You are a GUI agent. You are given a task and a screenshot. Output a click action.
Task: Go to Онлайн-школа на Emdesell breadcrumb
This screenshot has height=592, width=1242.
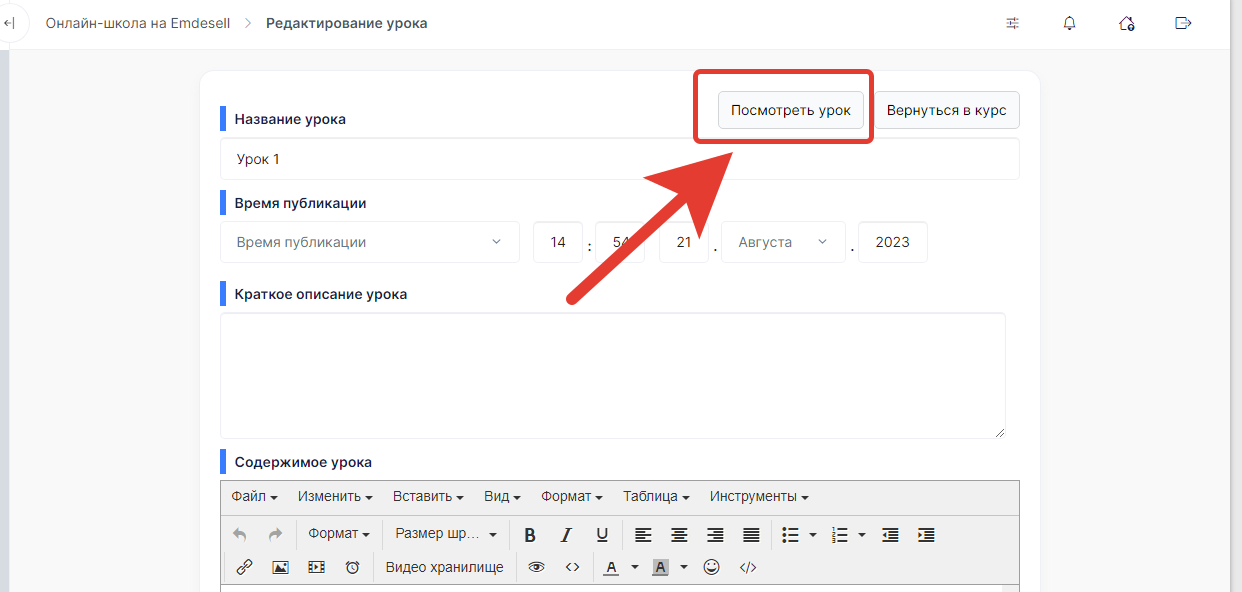click(x=137, y=23)
